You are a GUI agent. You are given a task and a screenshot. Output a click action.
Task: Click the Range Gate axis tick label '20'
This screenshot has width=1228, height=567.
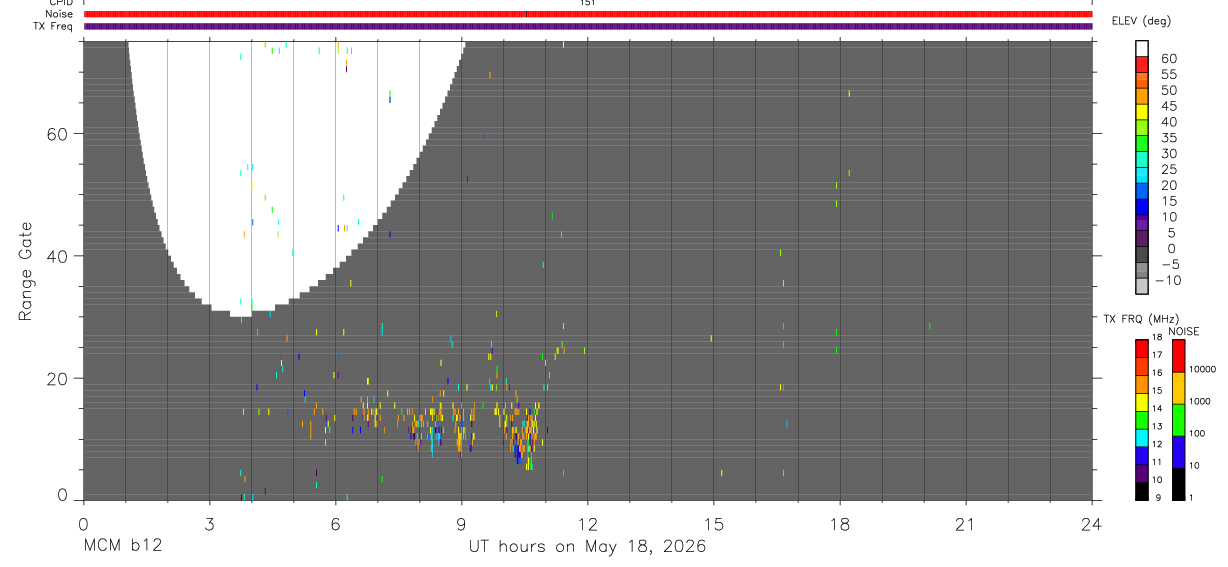(x=56, y=378)
